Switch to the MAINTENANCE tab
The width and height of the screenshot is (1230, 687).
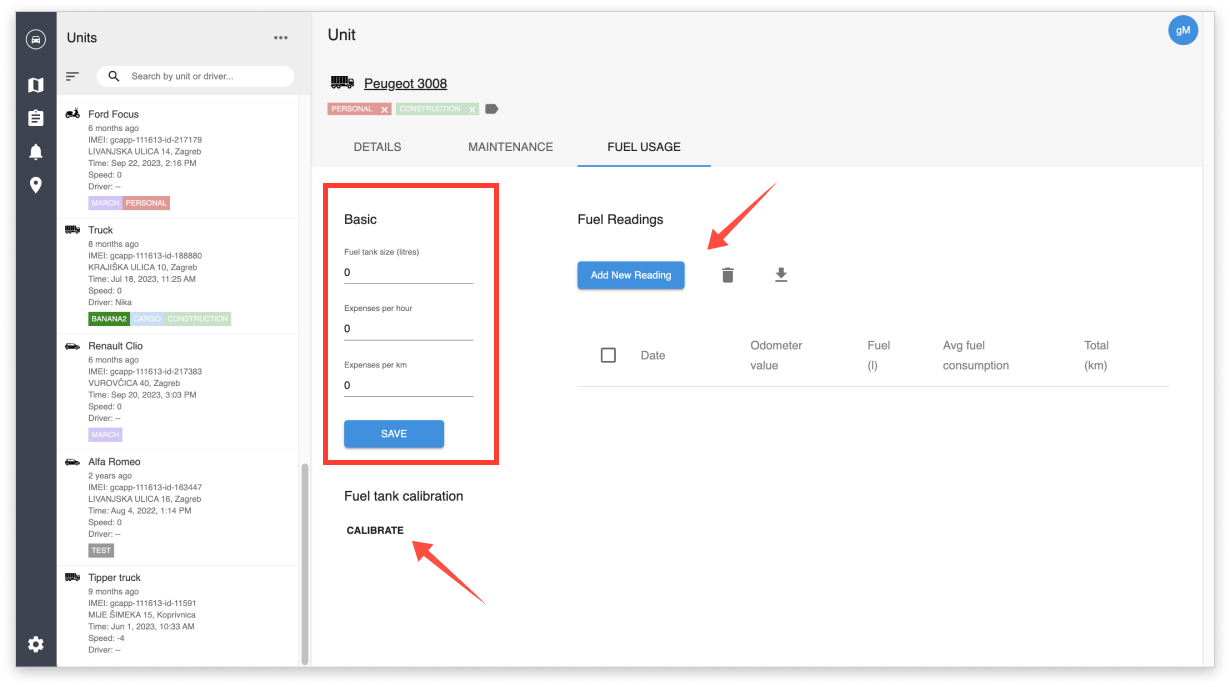[x=510, y=146]
